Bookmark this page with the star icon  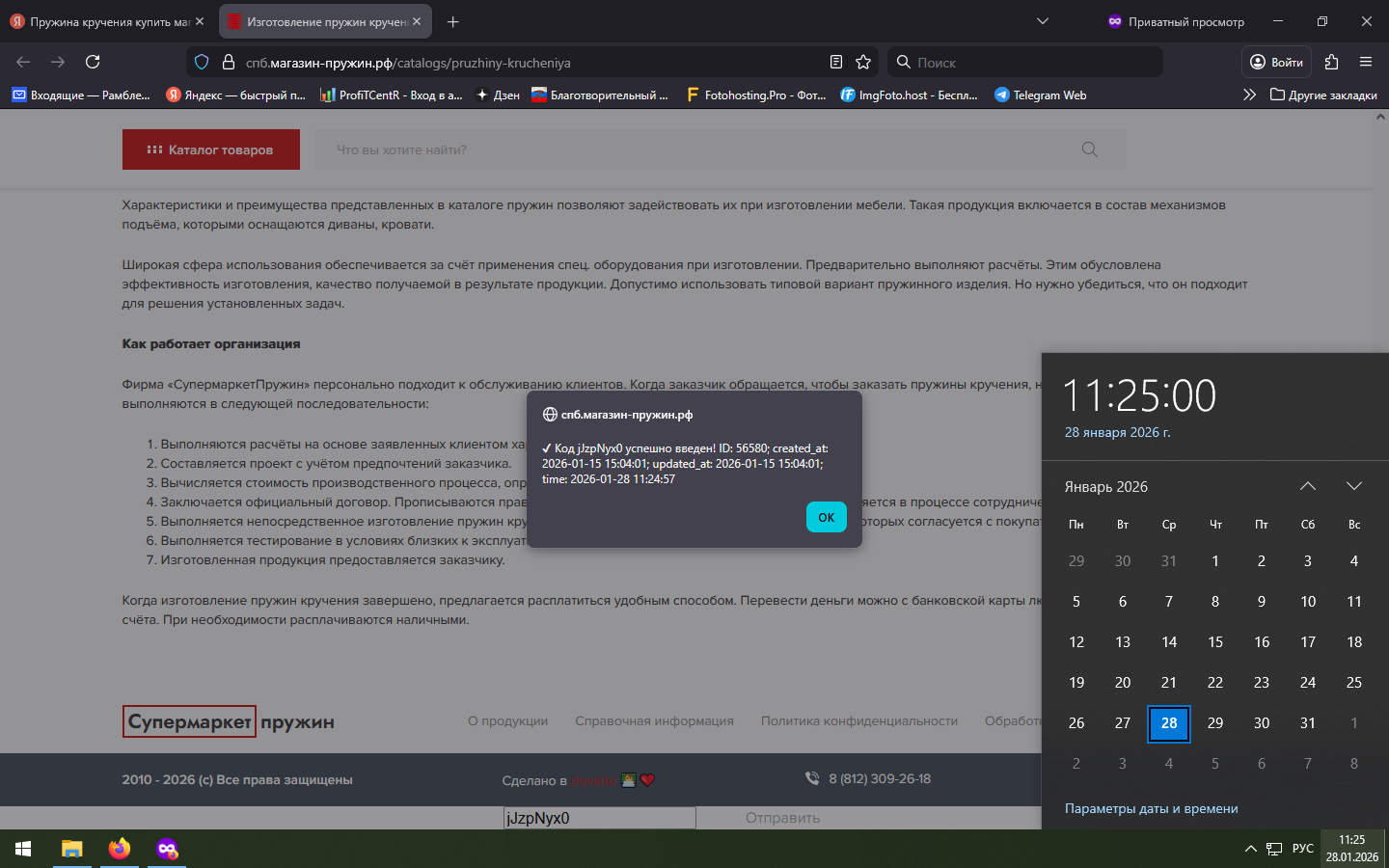pos(863,62)
